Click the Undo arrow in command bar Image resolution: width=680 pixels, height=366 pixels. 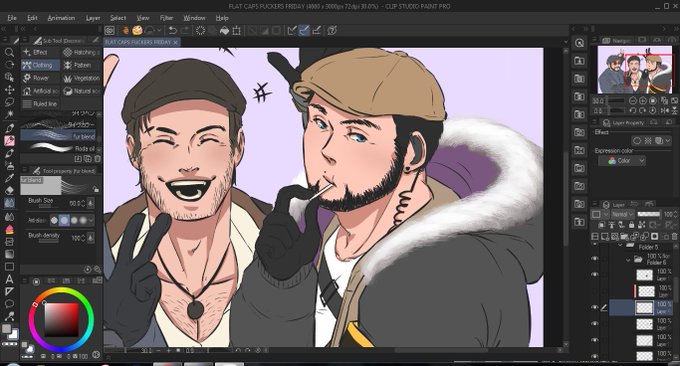click(x=173, y=30)
